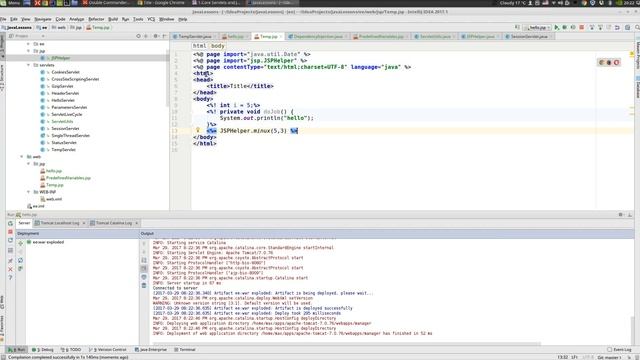Click the Rerun icon in Run panel
This screenshot has height=360, width=640.
[x=10, y=223]
